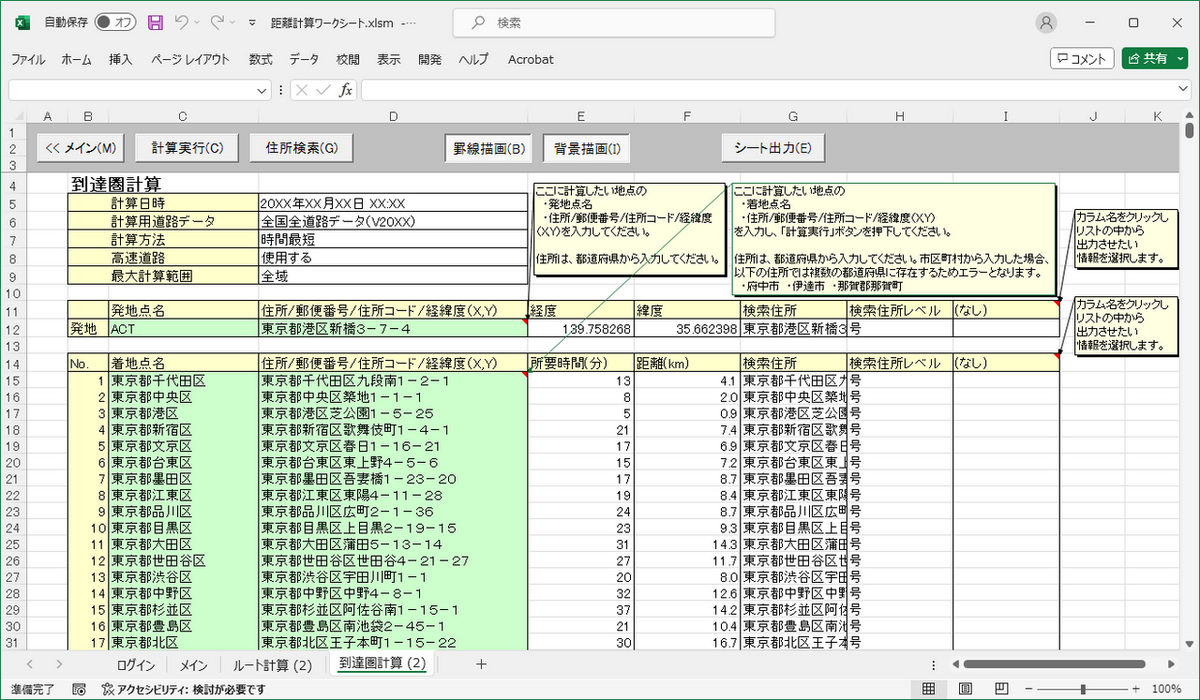The image size is (1200, 700).
Task: Expand the Name Box dropdown arrow
Action: pos(263,90)
